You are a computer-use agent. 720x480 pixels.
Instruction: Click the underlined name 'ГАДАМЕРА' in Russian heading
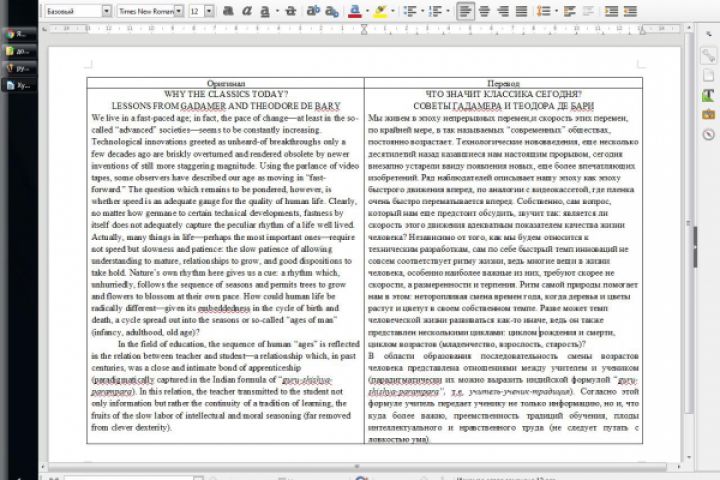point(477,106)
